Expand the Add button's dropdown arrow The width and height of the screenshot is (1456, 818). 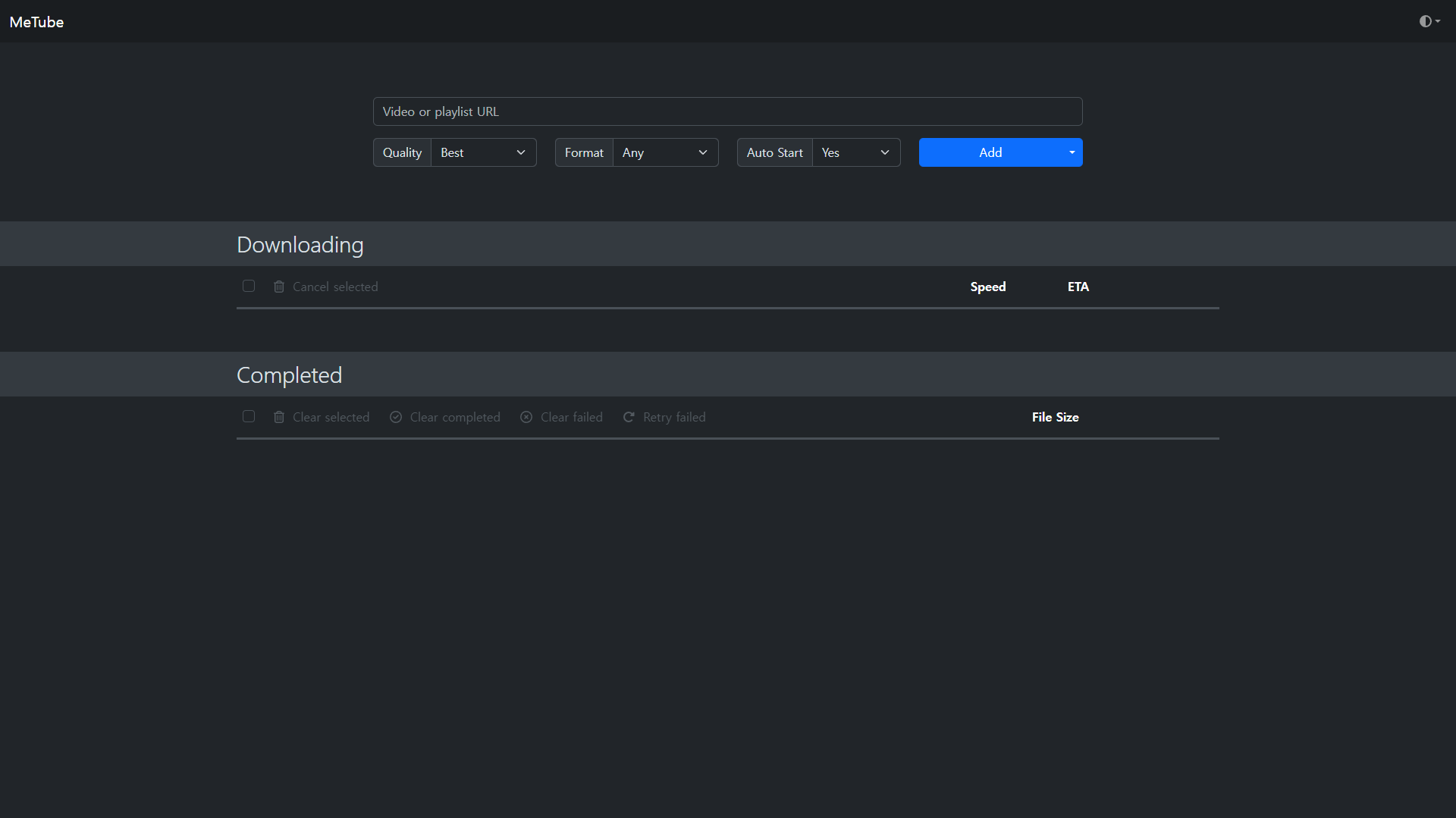1072,152
